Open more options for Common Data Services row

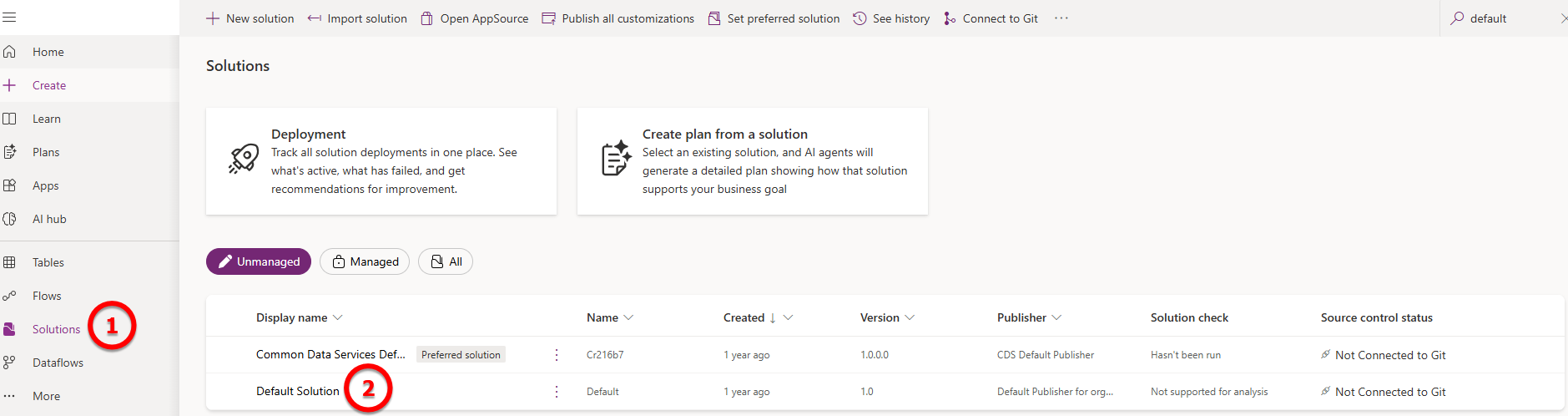click(557, 355)
